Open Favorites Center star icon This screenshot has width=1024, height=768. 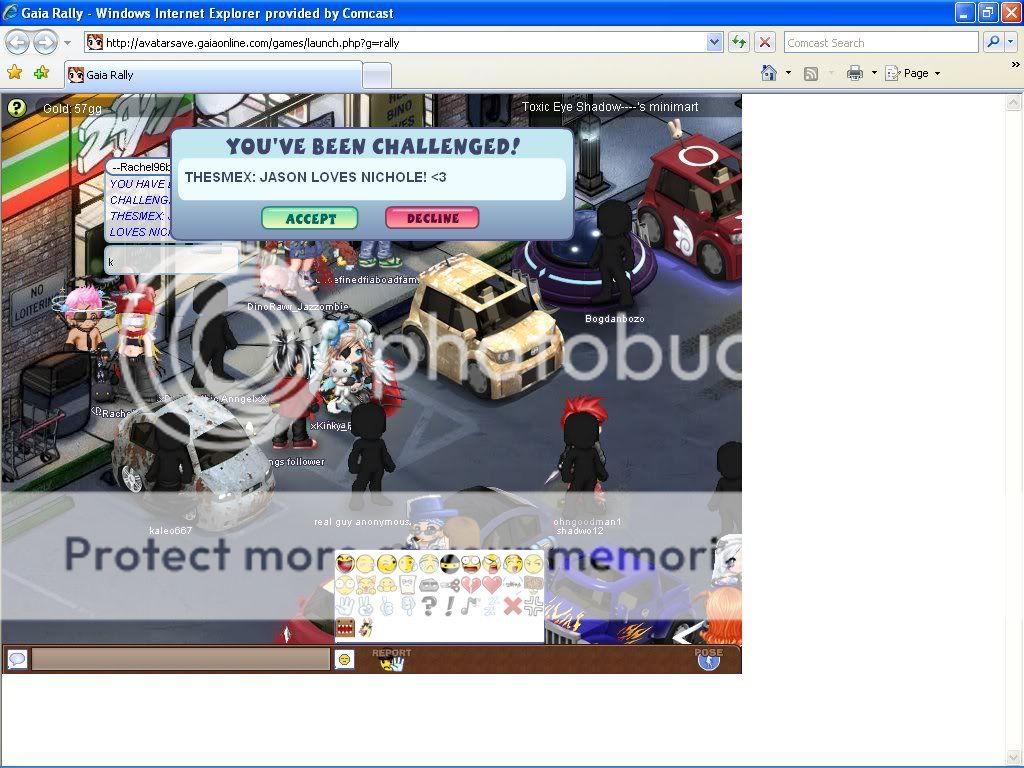(15, 73)
